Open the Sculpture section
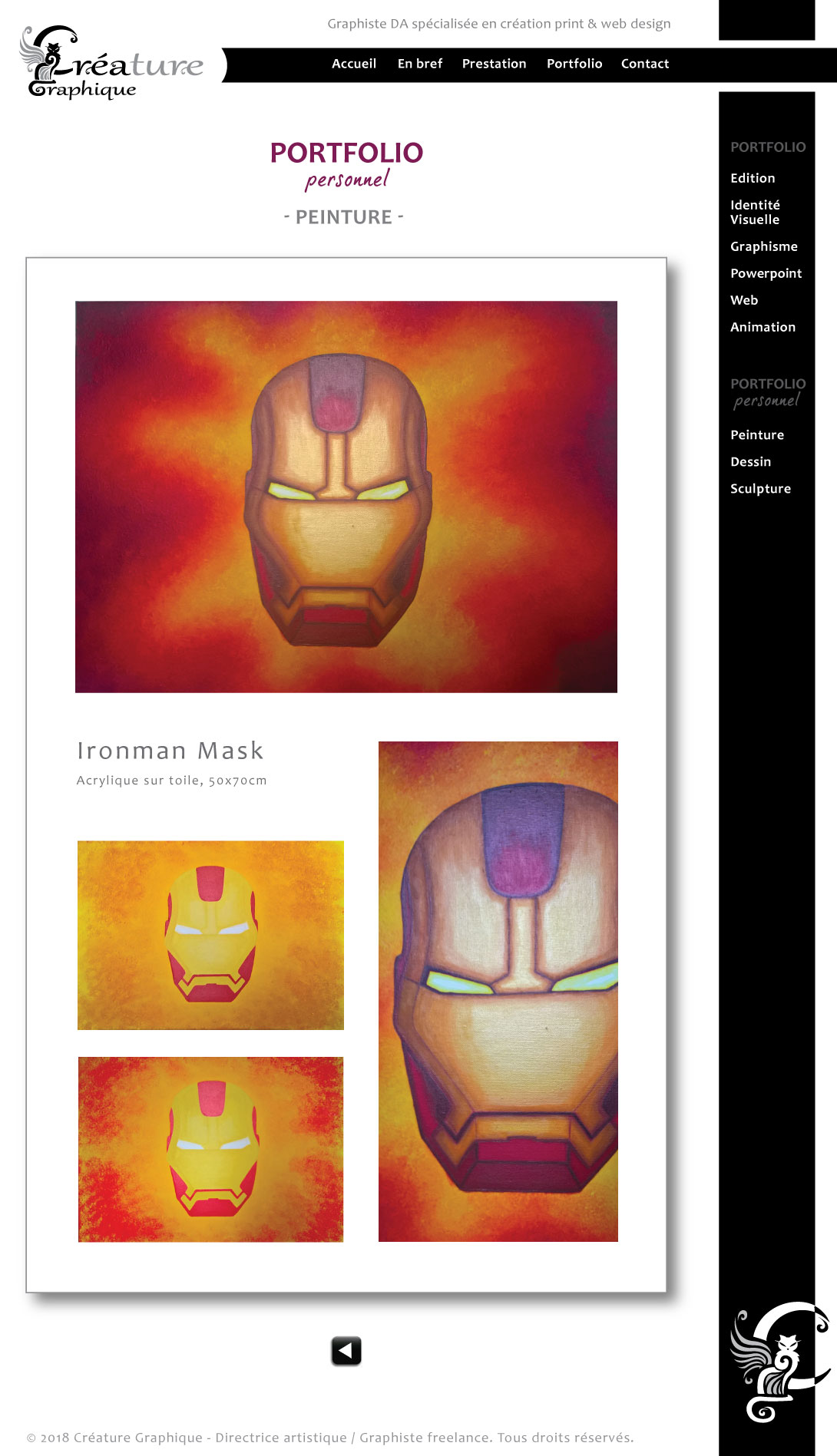The width and height of the screenshot is (837, 1456). click(761, 489)
